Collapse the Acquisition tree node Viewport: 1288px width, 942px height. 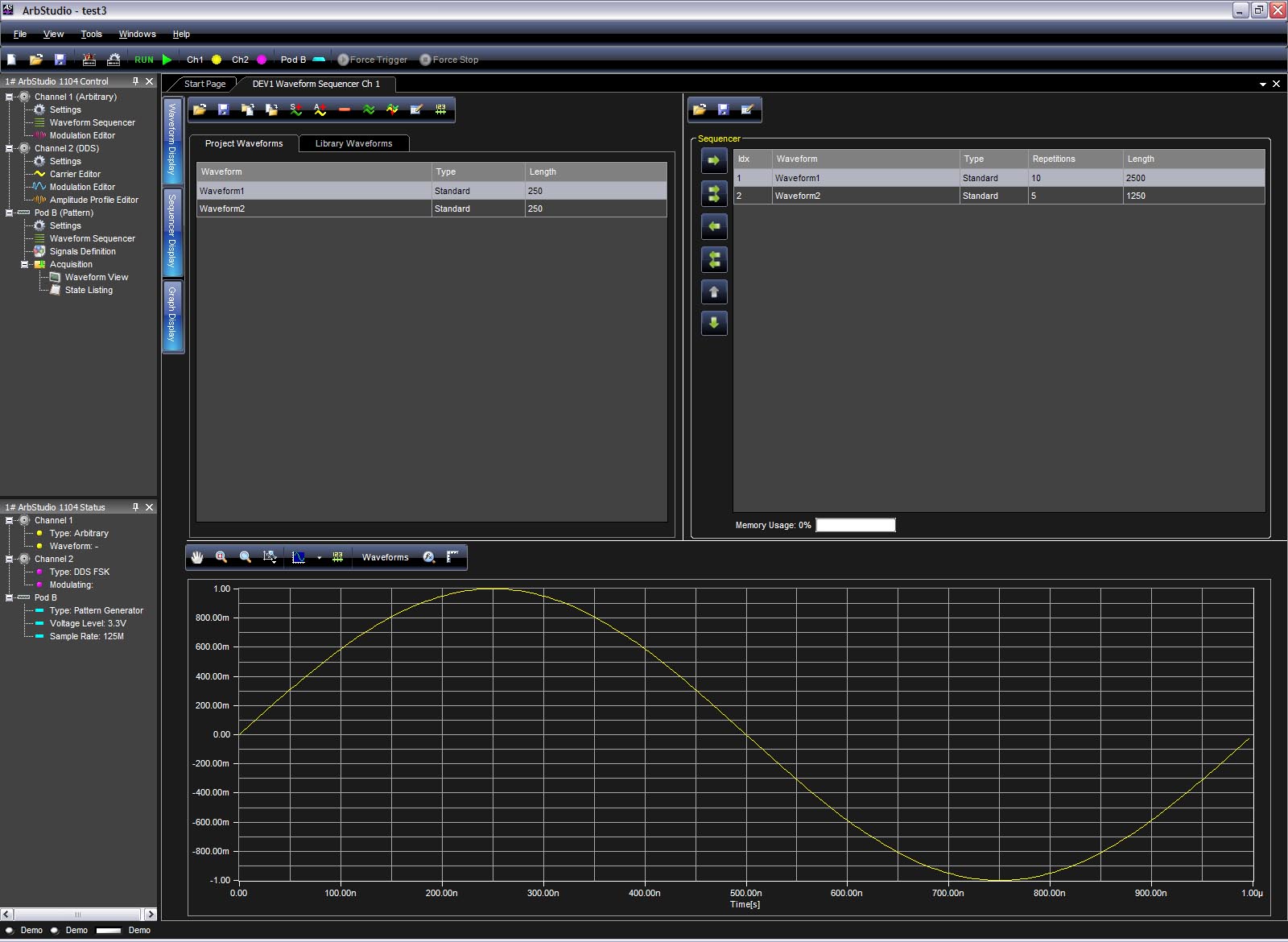pyautogui.click(x=25, y=264)
